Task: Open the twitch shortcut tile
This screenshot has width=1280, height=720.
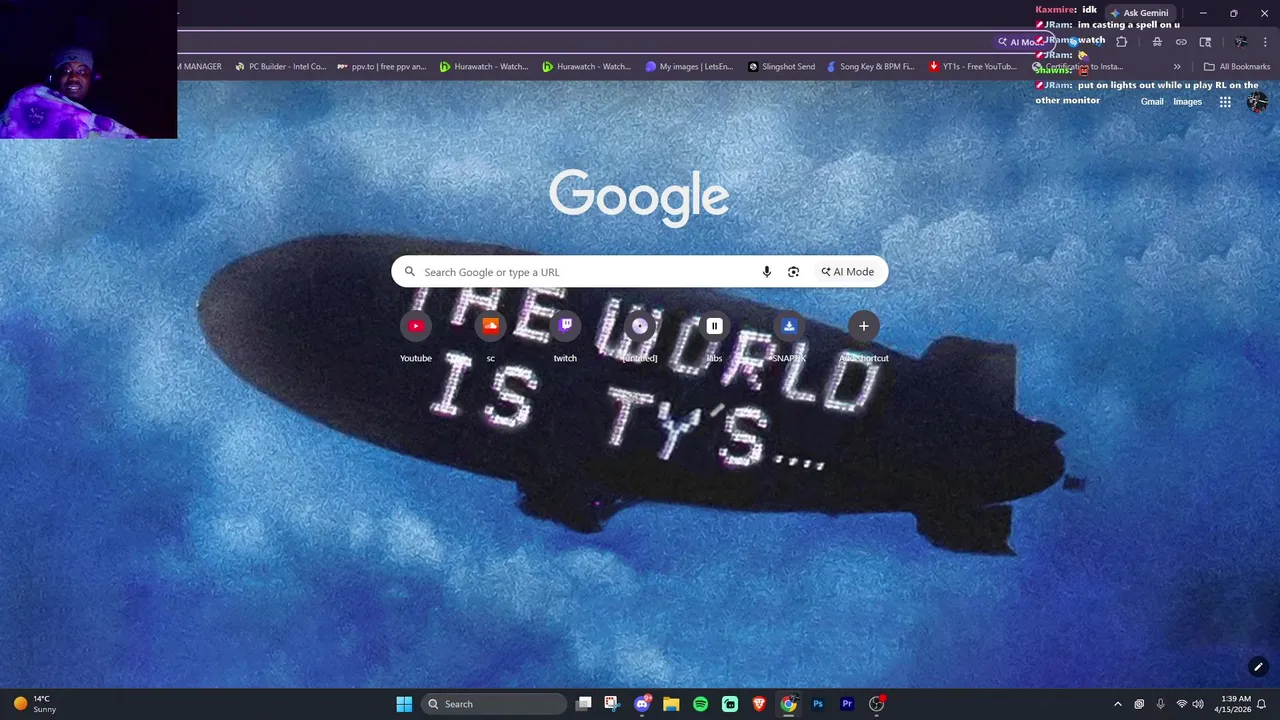Action: tap(565, 338)
